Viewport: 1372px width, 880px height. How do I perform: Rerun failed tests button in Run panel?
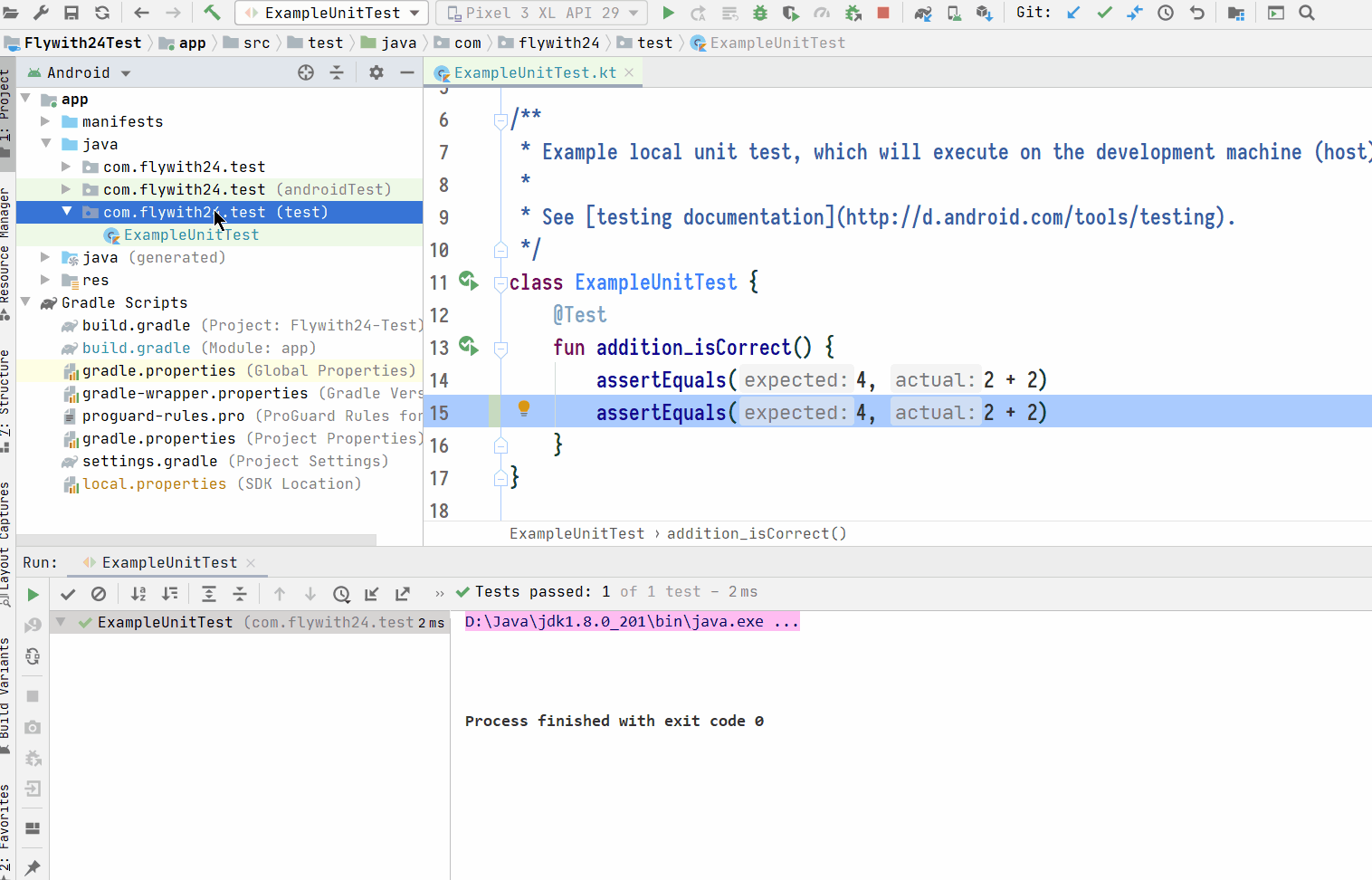point(33,626)
